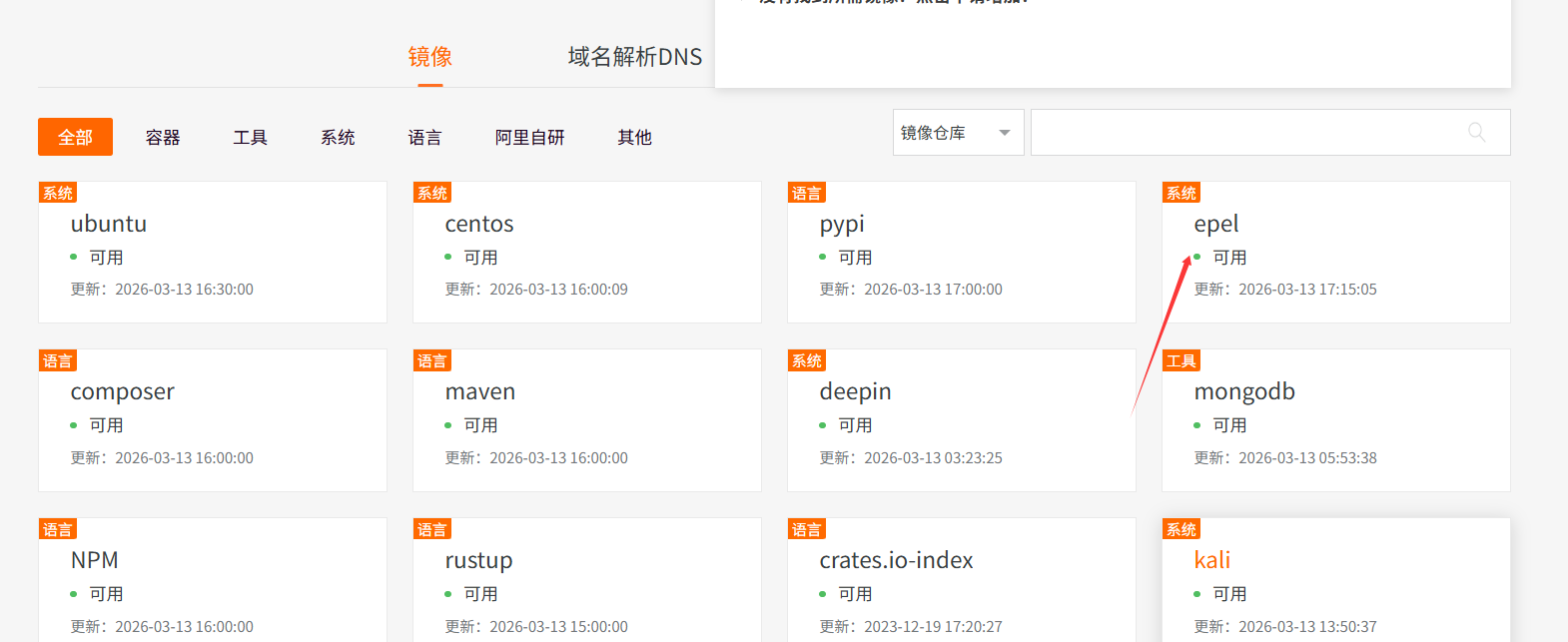This screenshot has width=1568, height=642.
Task: Click the green status dot on kali
Action: click(x=1197, y=594)
